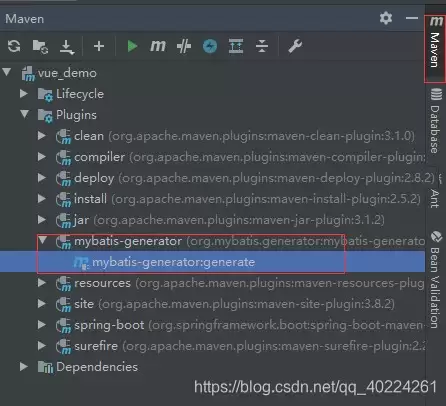Open Maven Settings wrench icon
Image resolution: width=446 pixels, height=406 pixels.
(295, 46)
